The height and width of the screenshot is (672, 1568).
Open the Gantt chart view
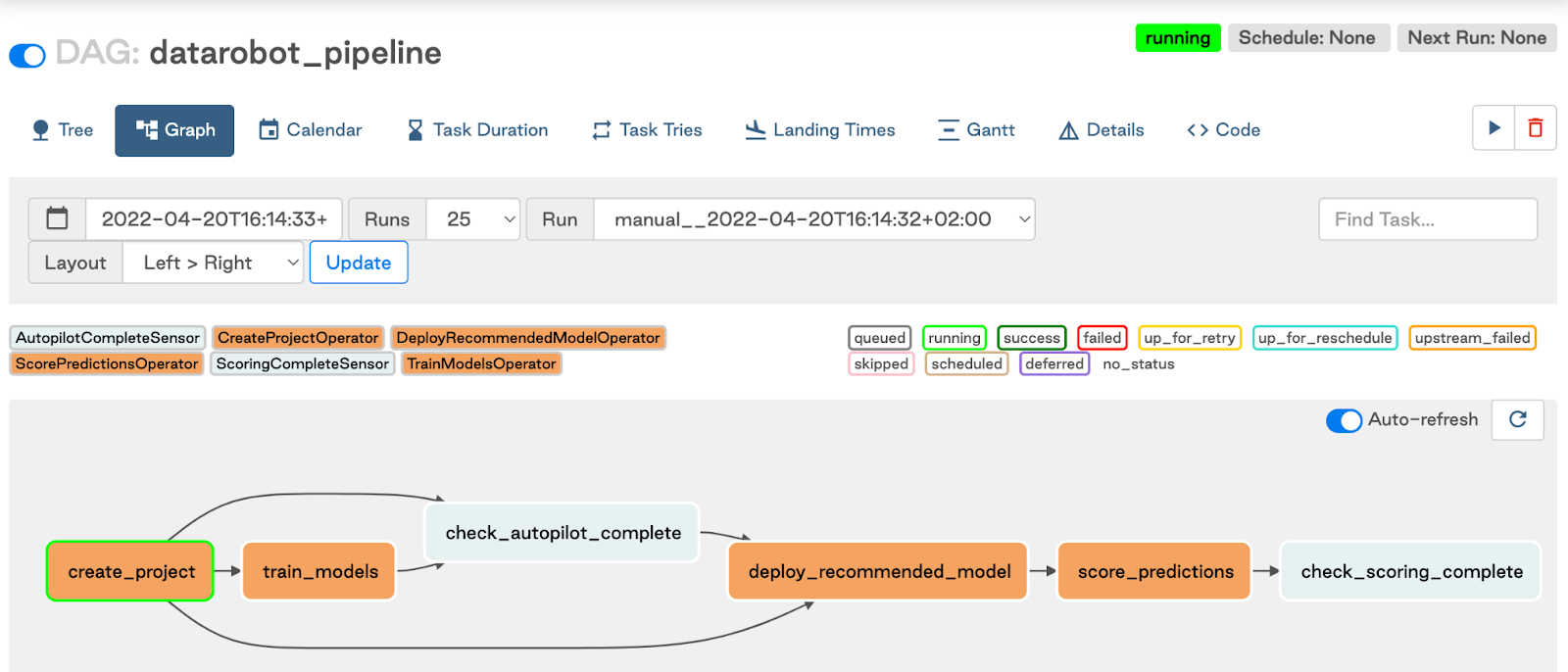(x=976, y=130)
